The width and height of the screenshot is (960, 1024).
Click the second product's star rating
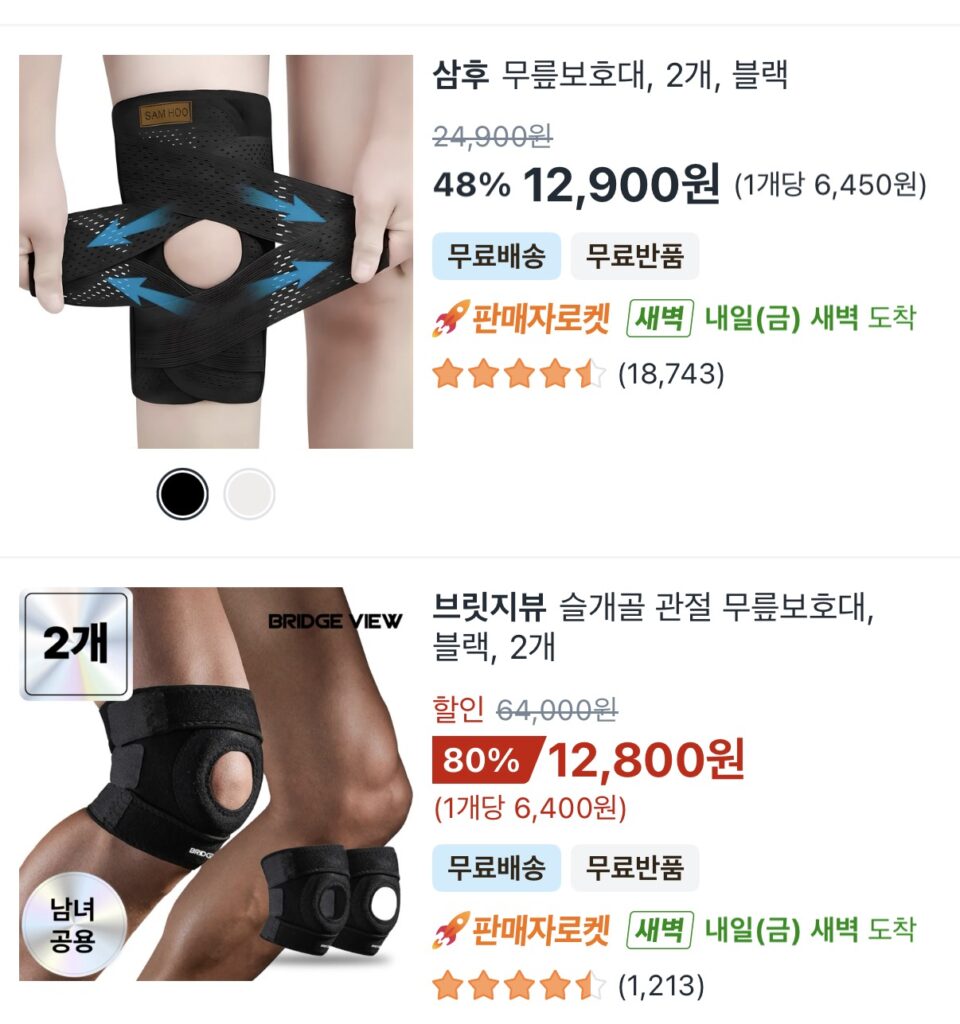coord(520,985)
